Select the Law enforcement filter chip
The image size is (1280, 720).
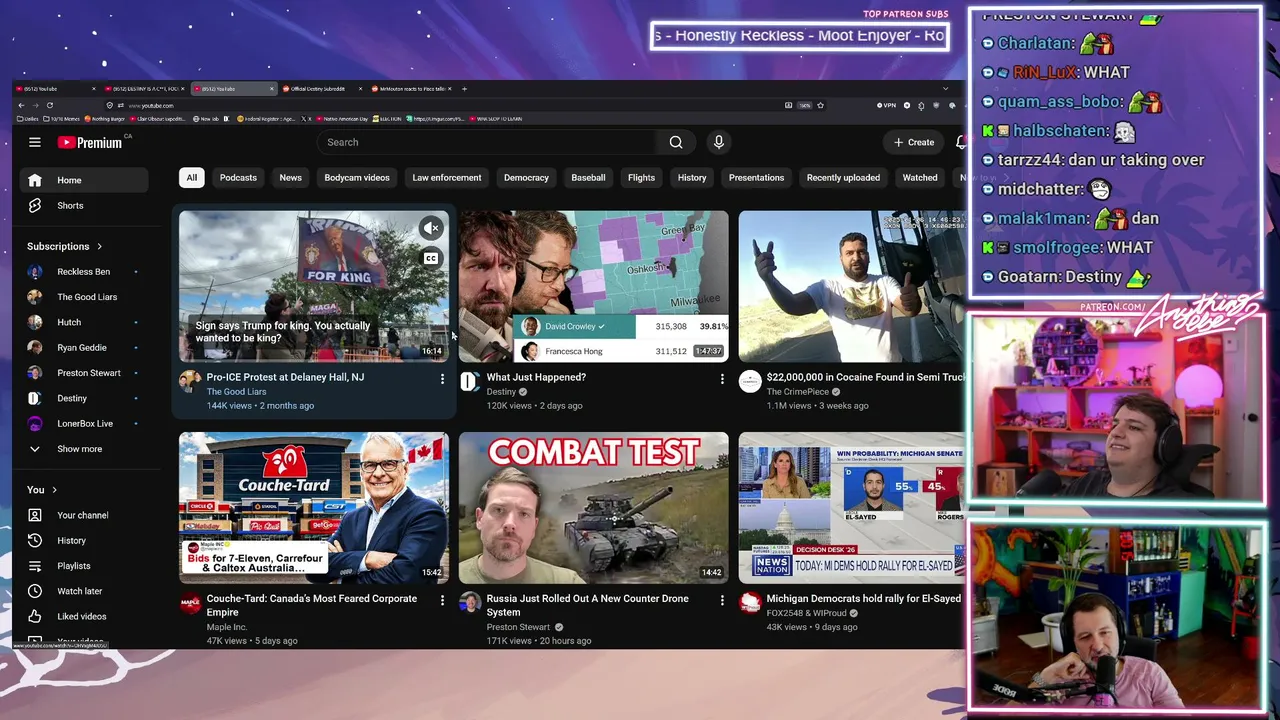[447, 178]
